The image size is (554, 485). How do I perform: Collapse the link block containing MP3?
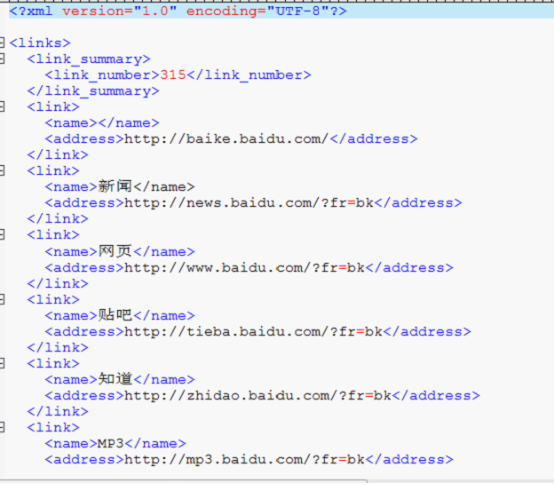pos(2,427)
